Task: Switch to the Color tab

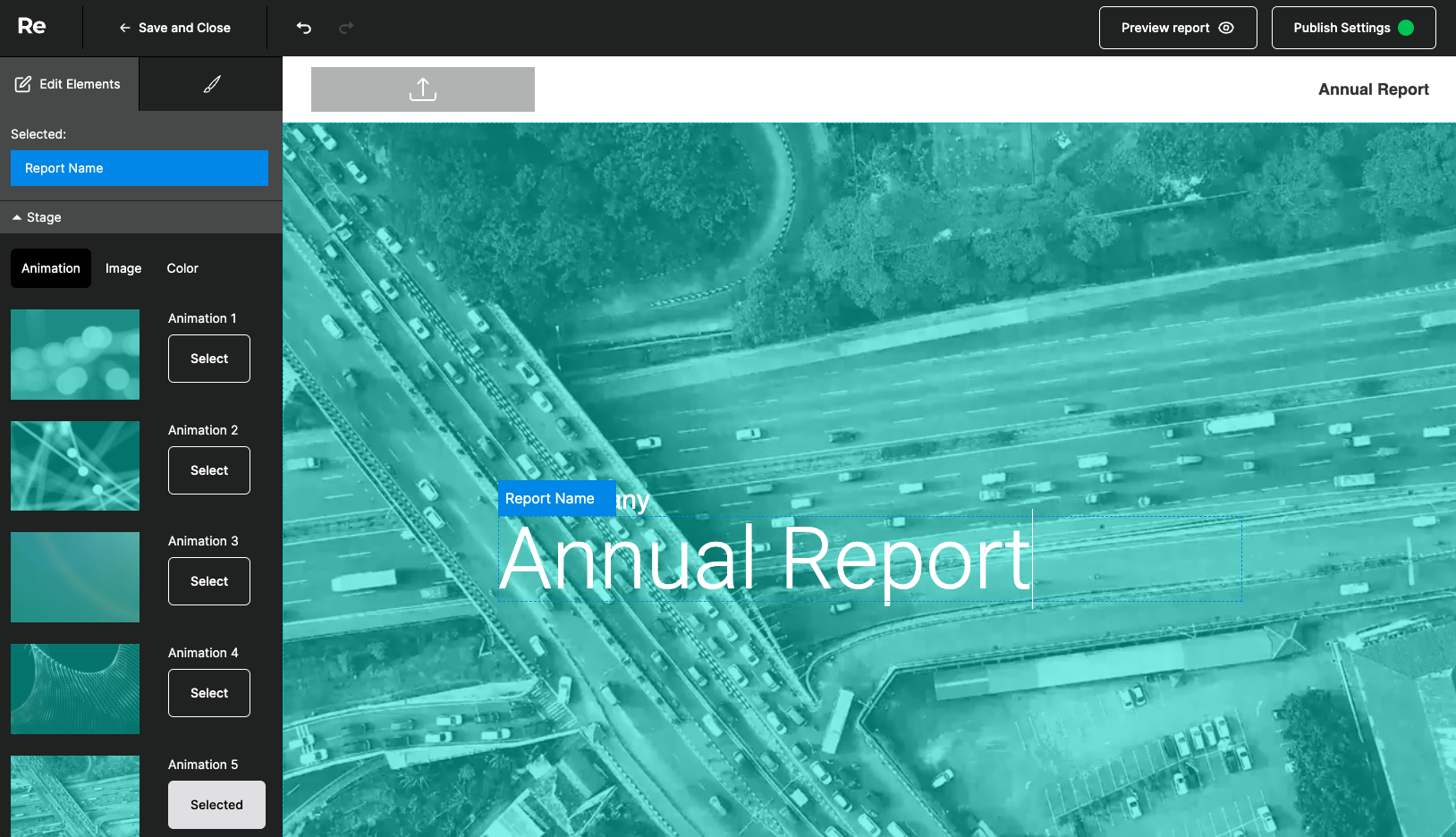Action: click(182, 268)
